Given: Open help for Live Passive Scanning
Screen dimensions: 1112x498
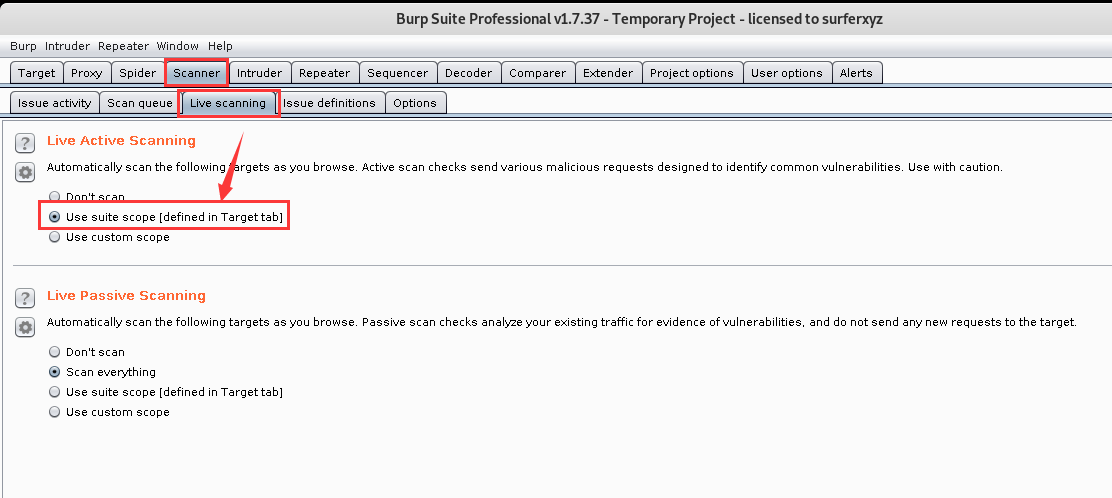Looking at the screenshot, I should pos(25,298).
